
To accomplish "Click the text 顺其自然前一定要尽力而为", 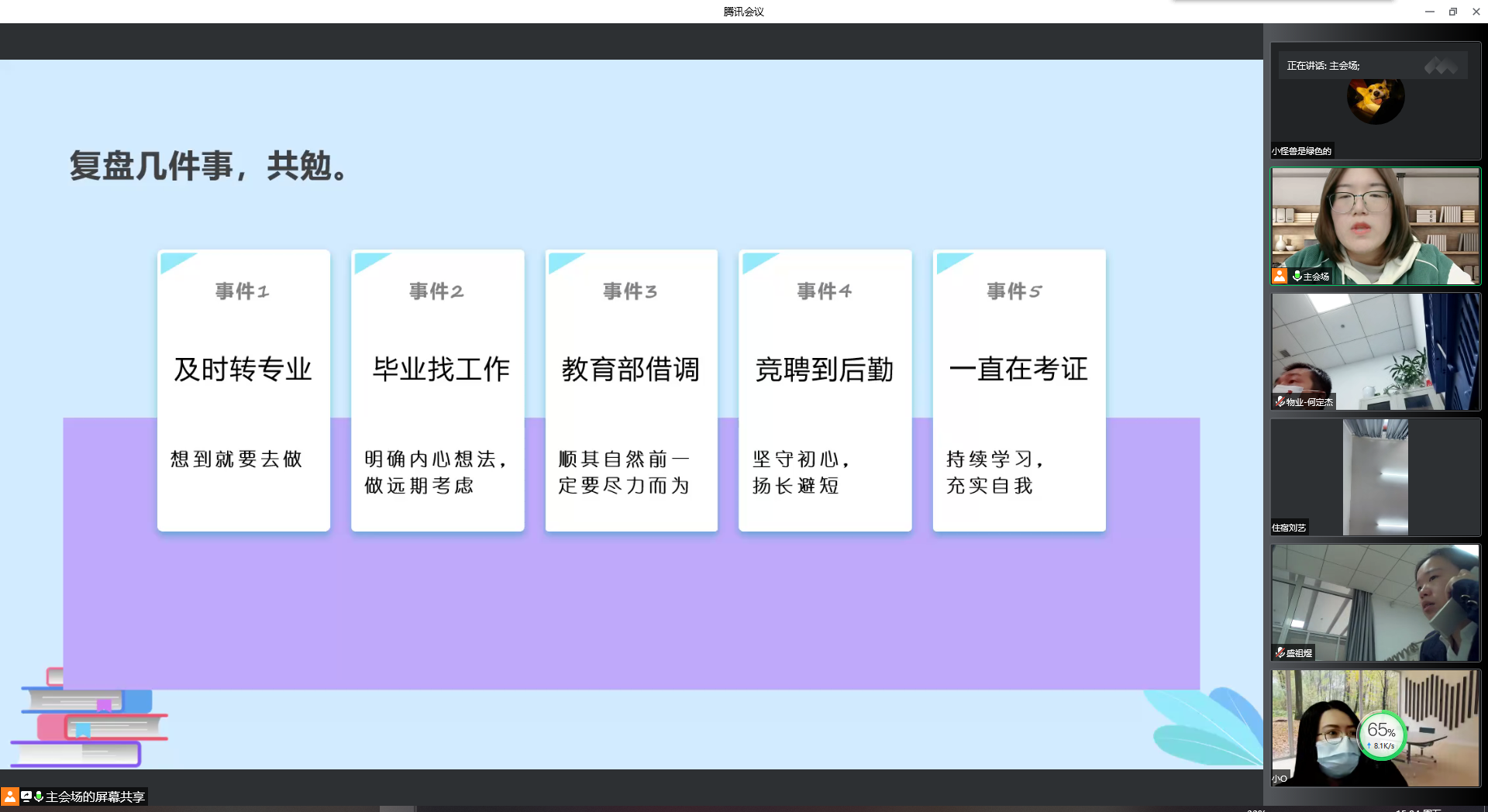I will [624, 472].
